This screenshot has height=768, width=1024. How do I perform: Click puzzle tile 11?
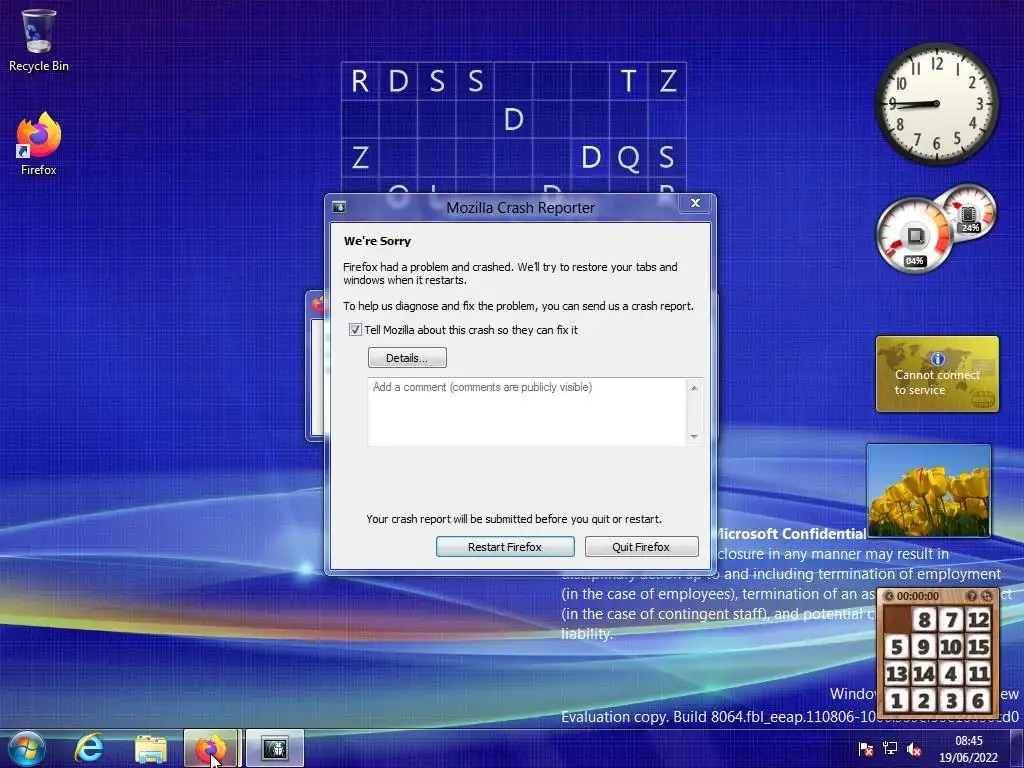pos(978,673)
